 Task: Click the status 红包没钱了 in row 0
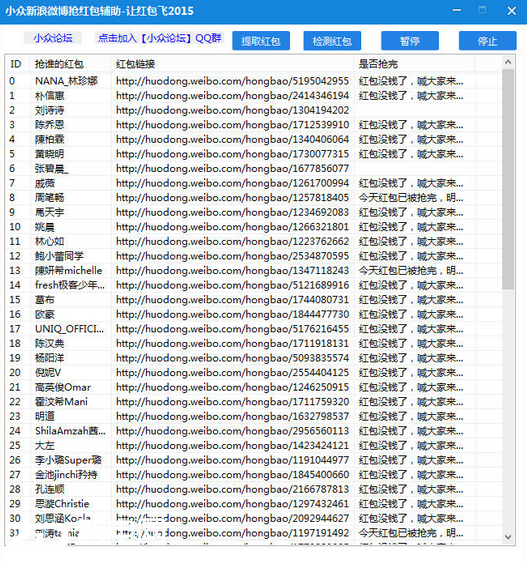(411, 81)
